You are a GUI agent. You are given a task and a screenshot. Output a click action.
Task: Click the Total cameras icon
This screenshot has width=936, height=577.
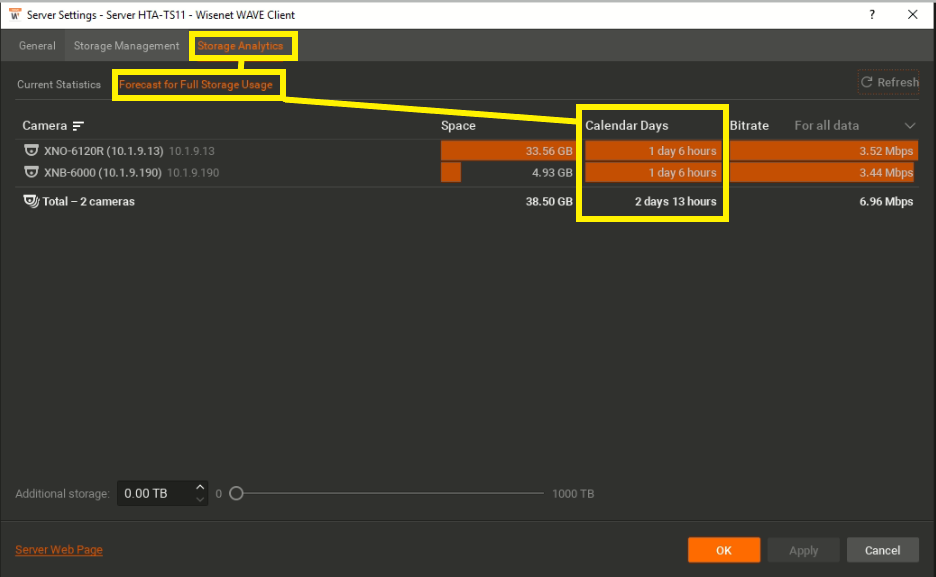tap(31, 201)
